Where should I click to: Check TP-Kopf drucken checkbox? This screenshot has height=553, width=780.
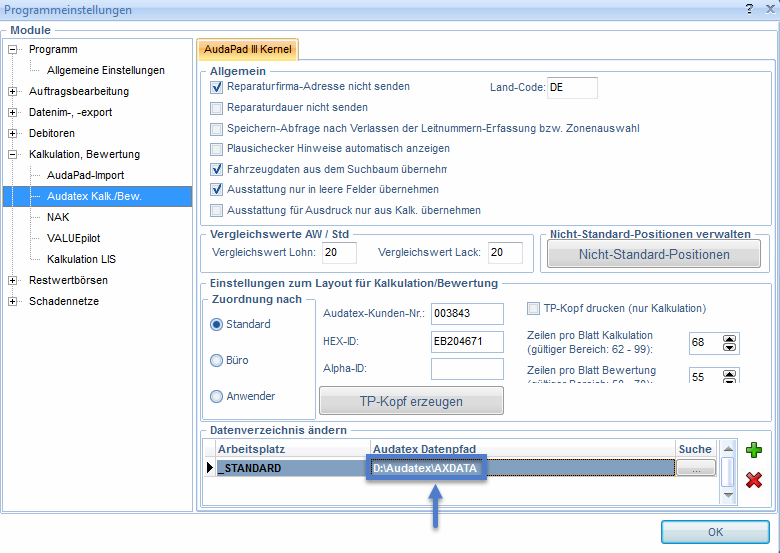(x=533, y=309)
